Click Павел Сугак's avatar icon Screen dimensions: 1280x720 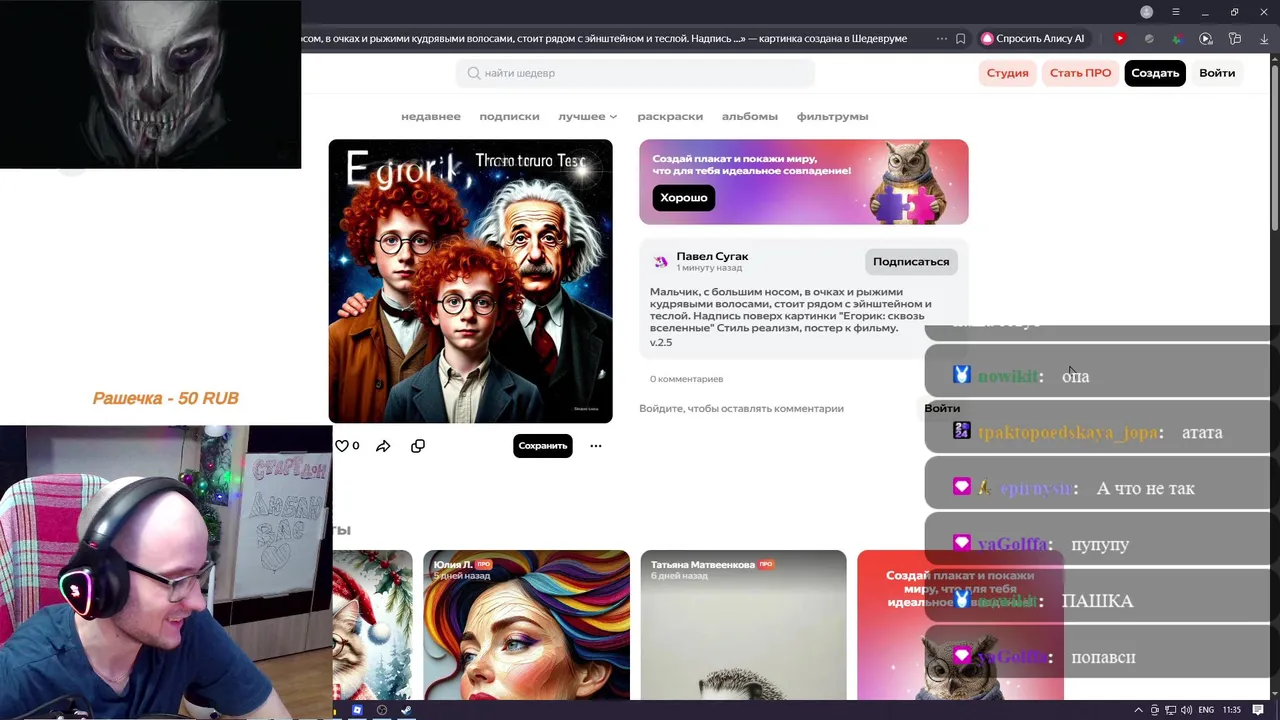(660, 262)
